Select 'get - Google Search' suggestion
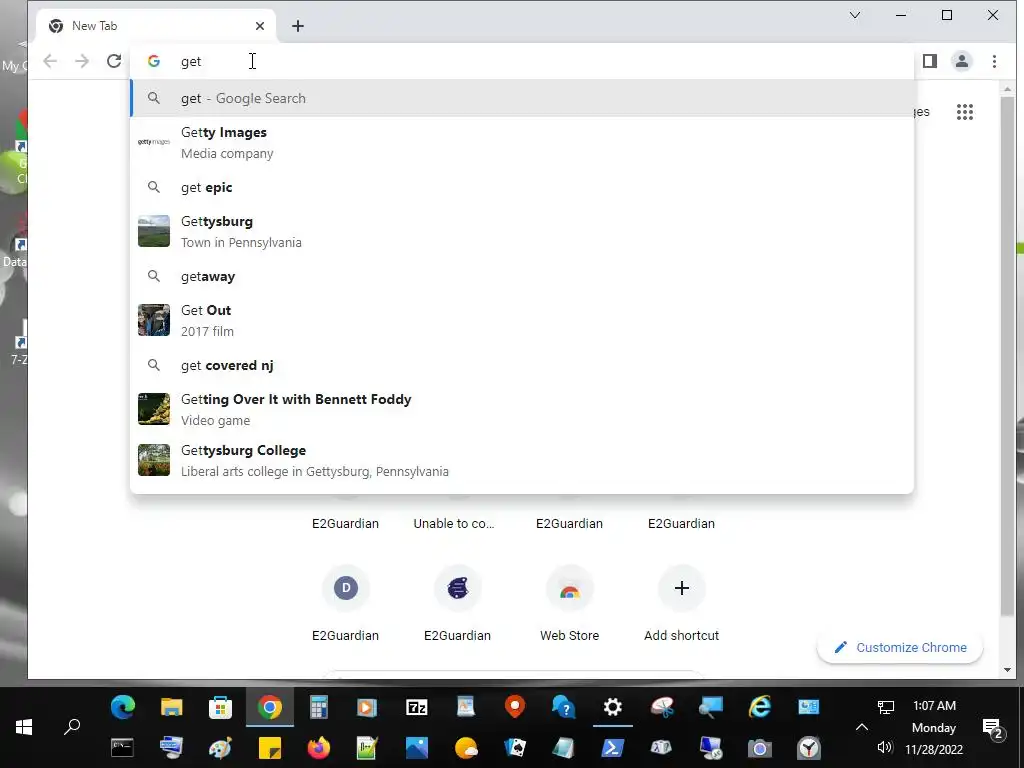The width and height of the screenshot is (1024, 768). pyautogui.click(x=522, y=98)
